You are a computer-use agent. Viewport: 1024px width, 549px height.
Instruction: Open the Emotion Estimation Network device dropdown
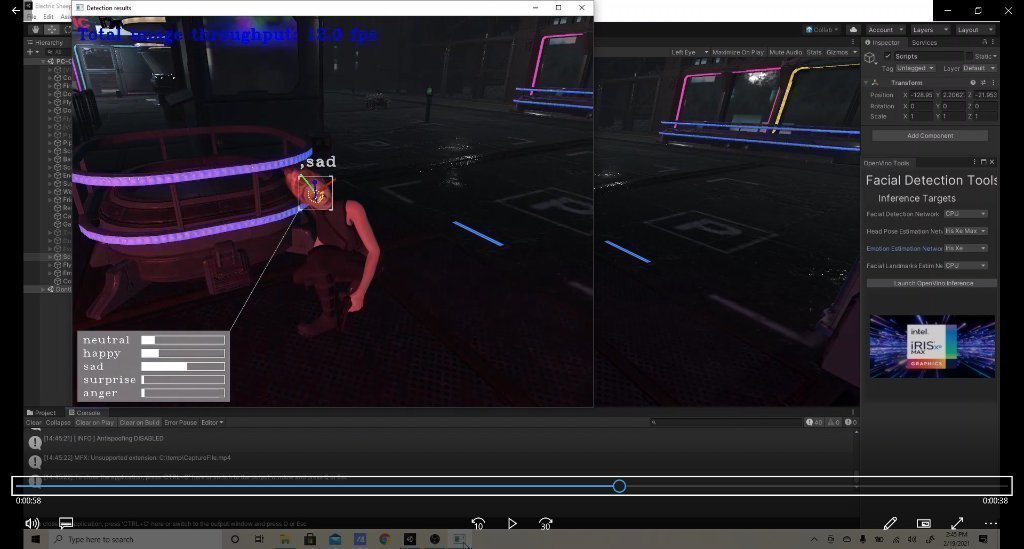point(966,248)
